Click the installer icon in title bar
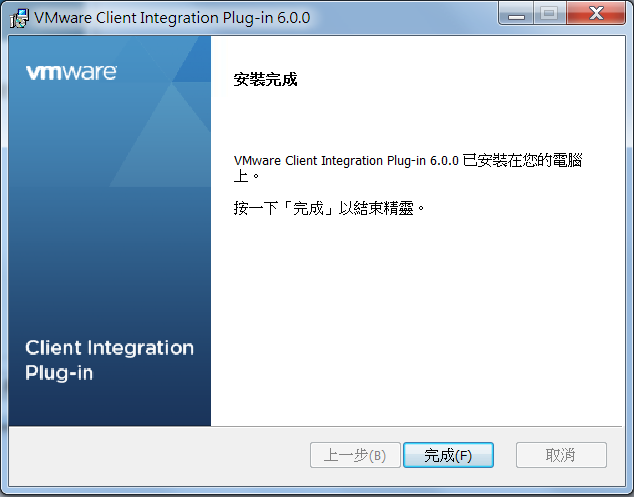Image resolution: width=634 pixels, height=497 pixels. [x=19, y=18]
